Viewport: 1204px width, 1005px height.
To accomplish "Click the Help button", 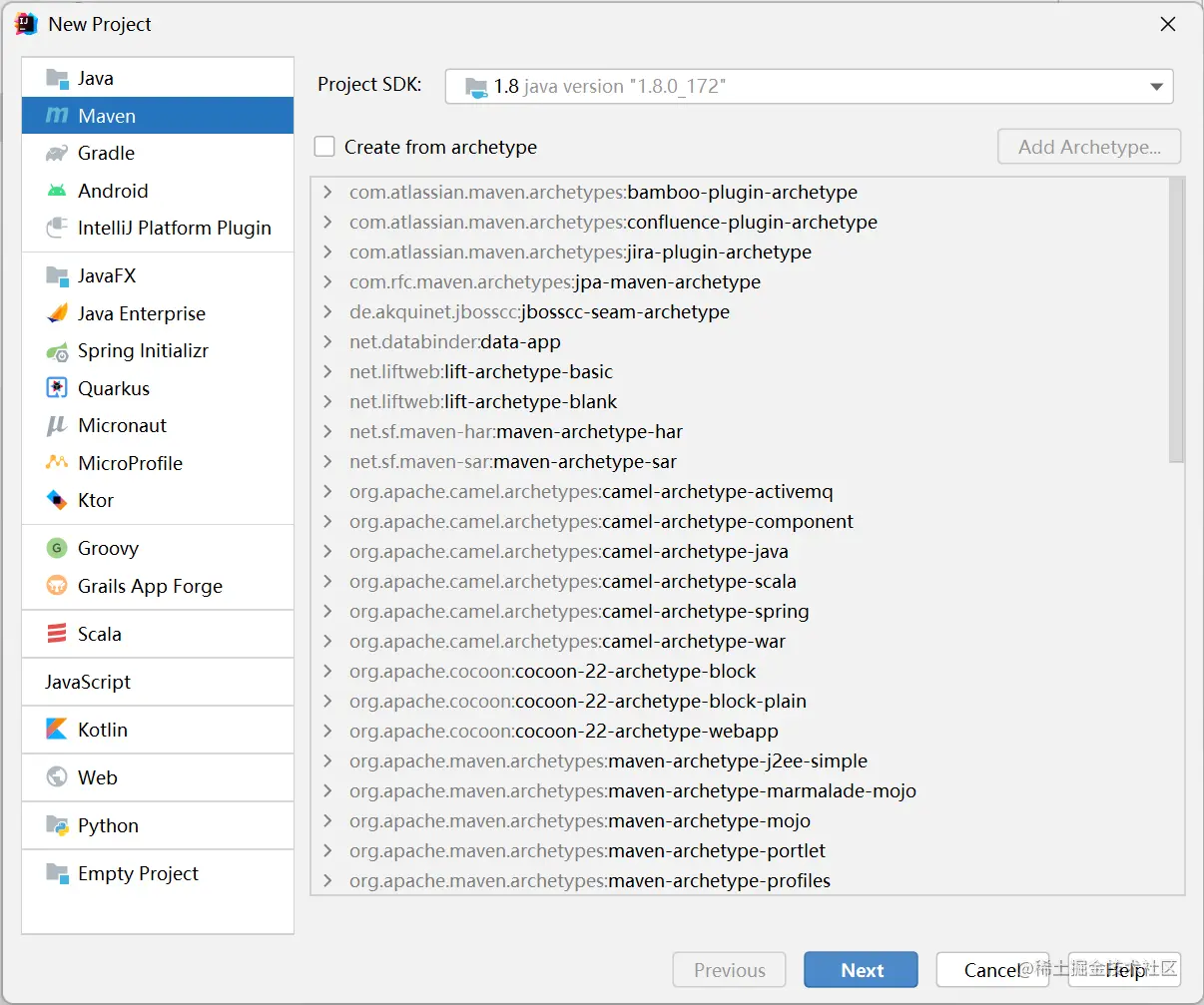I will pos(1124,970).
